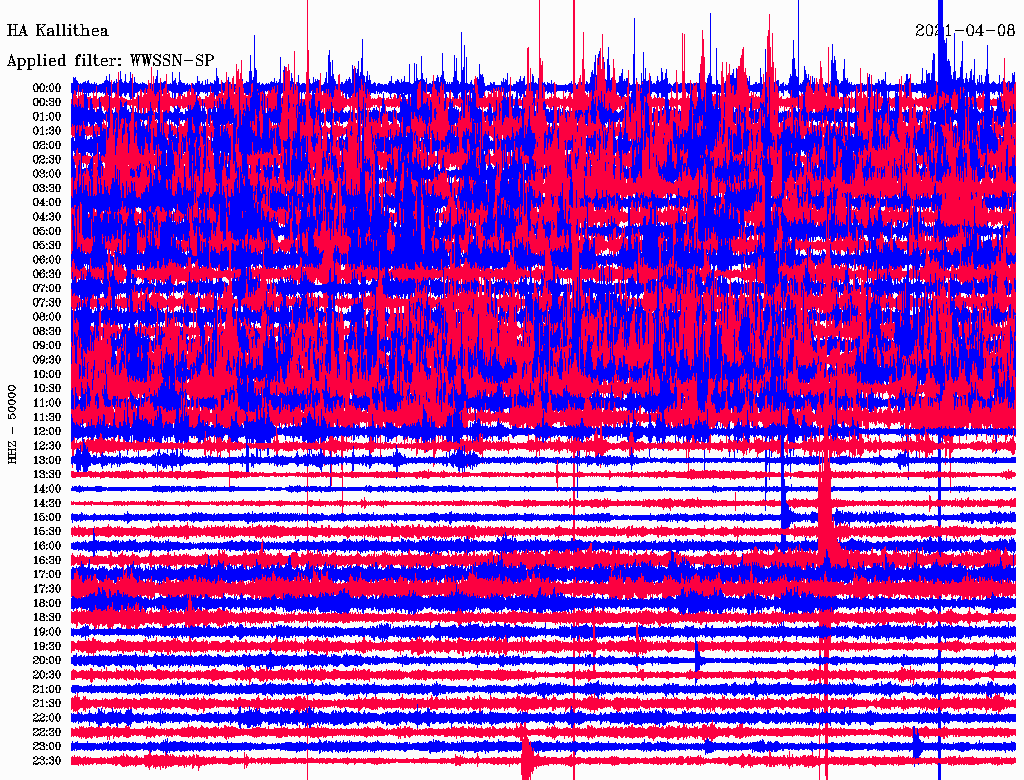
Task: Click the red event burst on the 23:30 trace
Action: point(527,758)
